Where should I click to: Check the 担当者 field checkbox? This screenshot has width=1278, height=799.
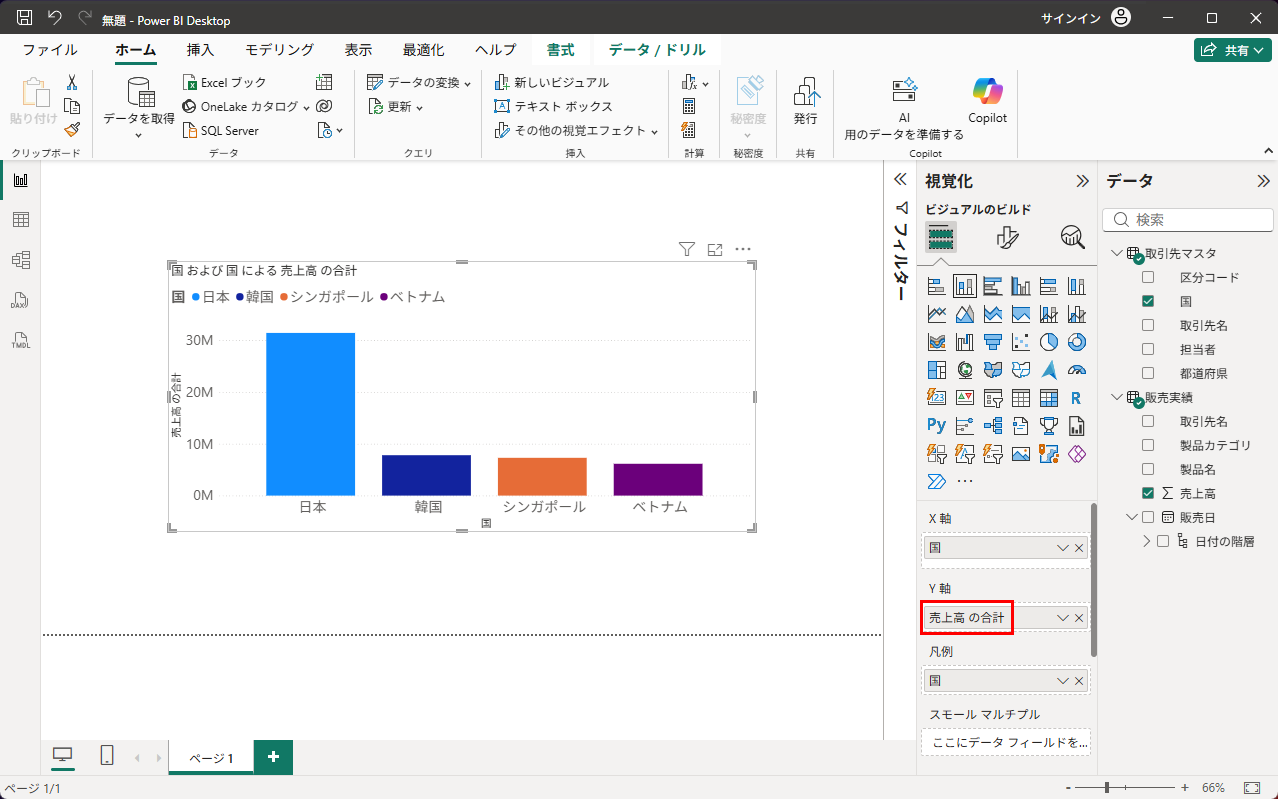pos(1148,349)
